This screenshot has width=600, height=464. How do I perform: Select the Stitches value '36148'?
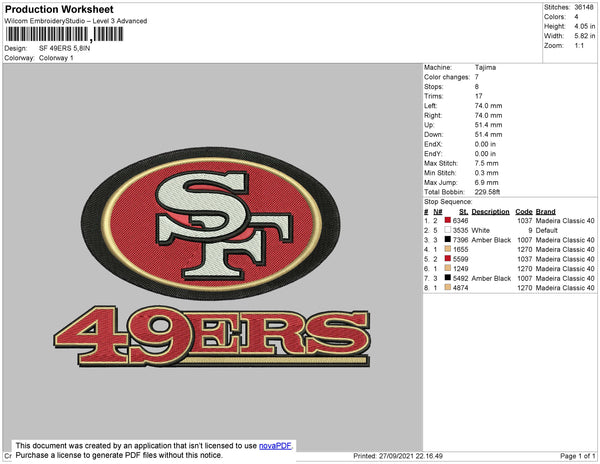click(584, 7)
